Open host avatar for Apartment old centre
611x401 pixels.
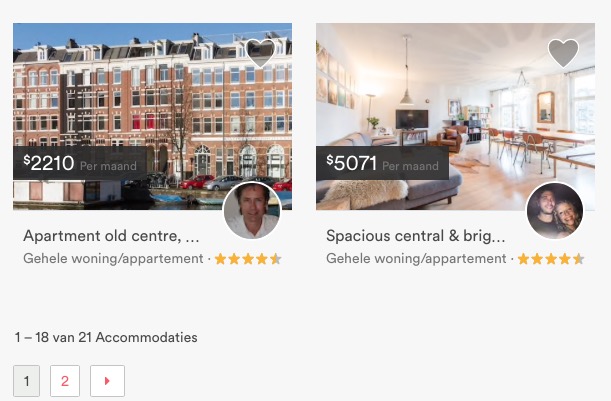click(x=252, y=210)
